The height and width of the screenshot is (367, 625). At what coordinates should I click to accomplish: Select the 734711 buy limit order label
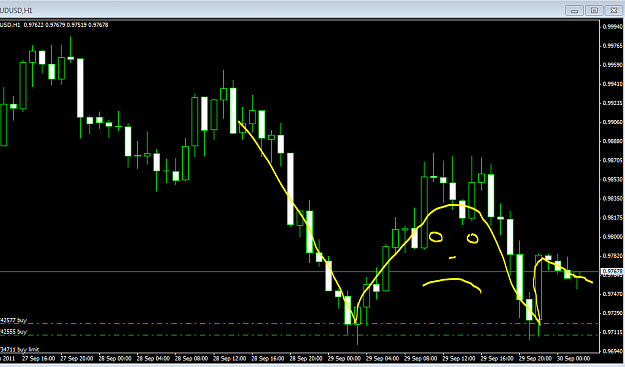(20, 349)
